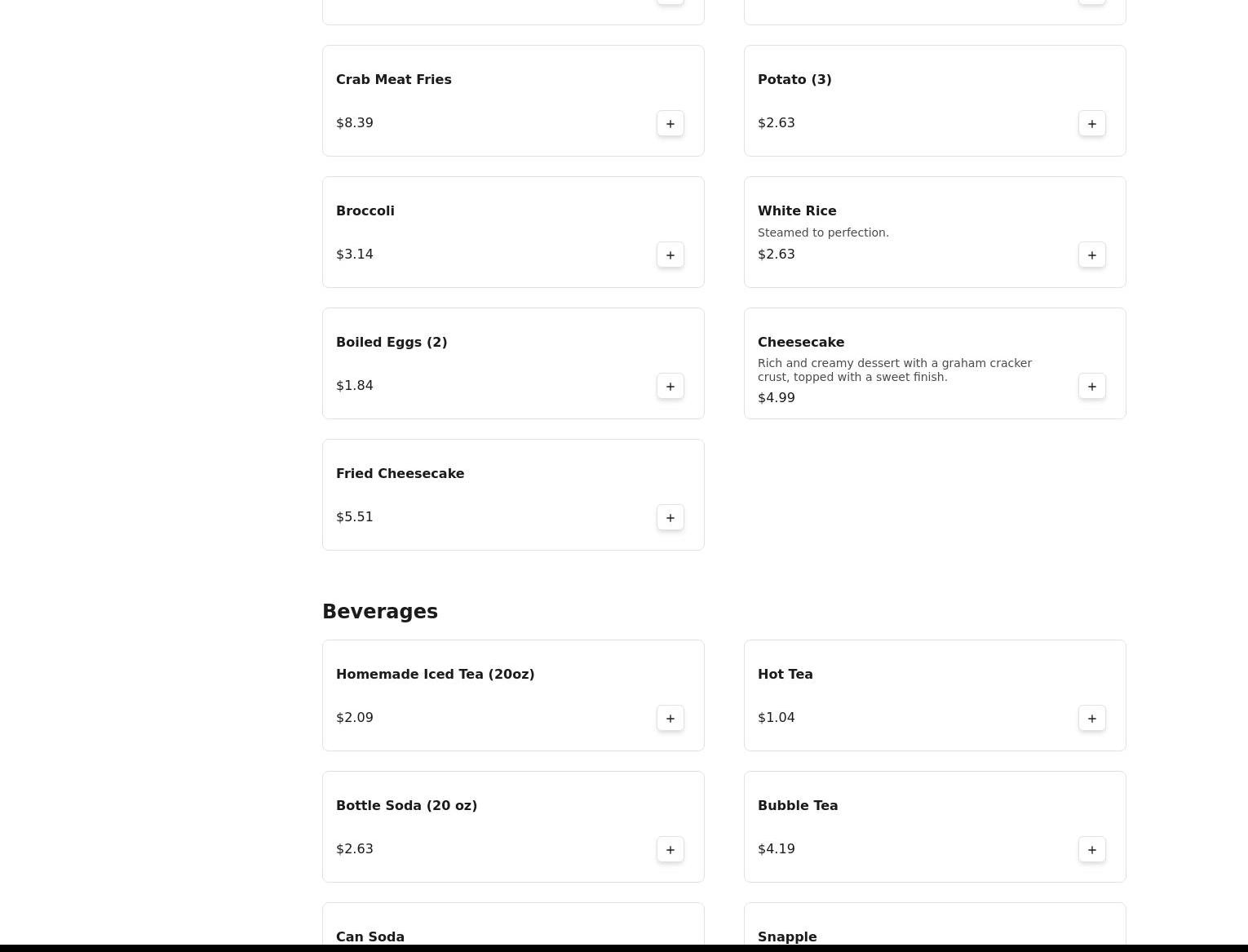Image resolution: width=1248 pixels, height=952 pixels.
Task: Add Hot Tea with the plus button
Action: (x=1092, y=719)
